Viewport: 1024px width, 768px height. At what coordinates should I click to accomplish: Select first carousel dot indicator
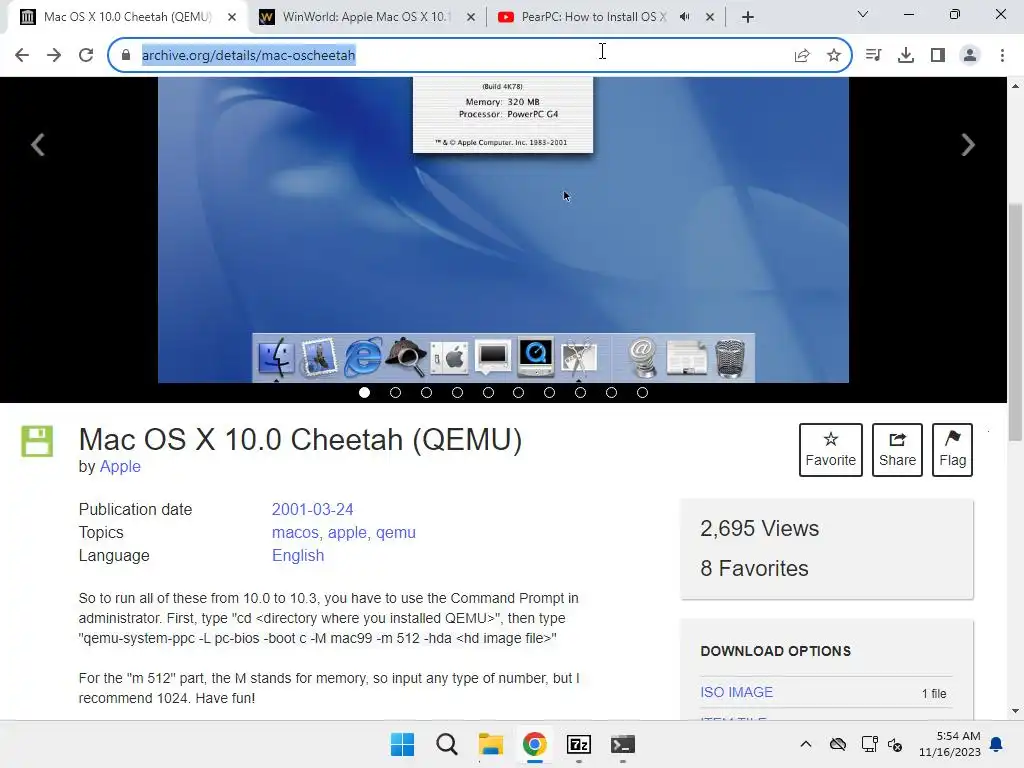tap(364, 392)
